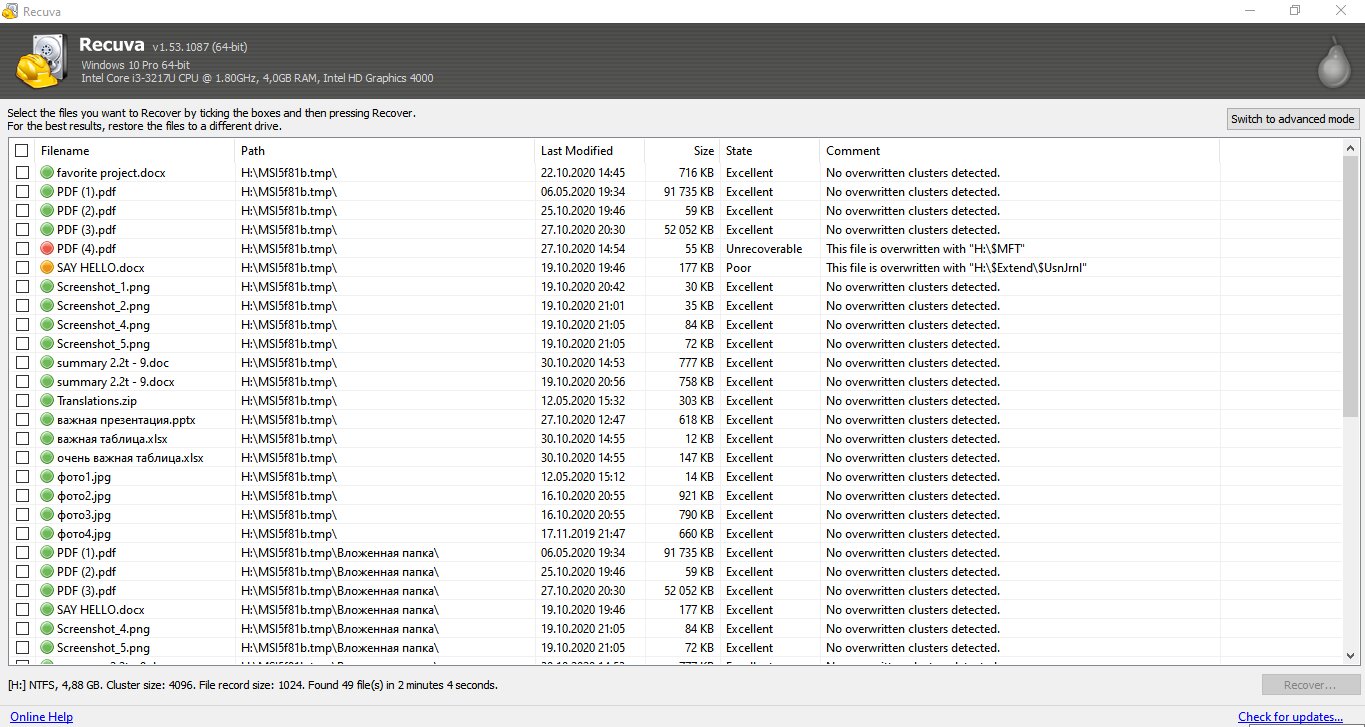Screen dimensions: 1365x727
Task: Click the 303 KB size cell
Action: click(696, 401)
